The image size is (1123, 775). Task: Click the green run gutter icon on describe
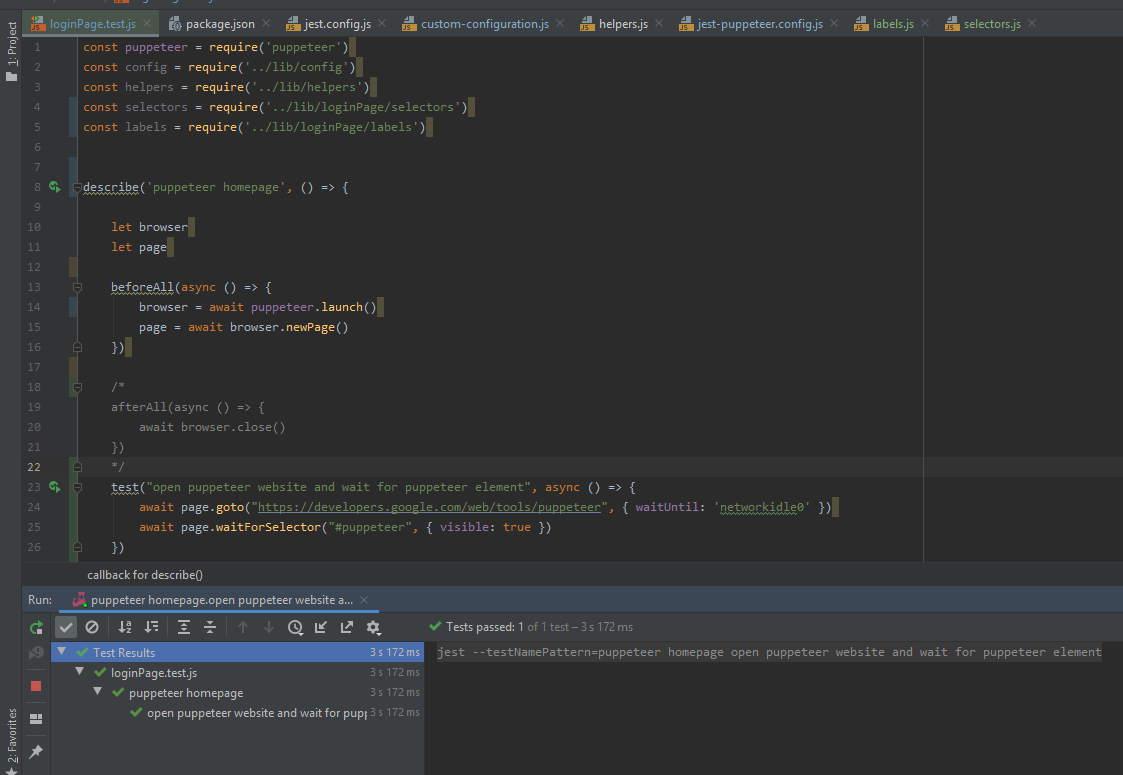pyautogui.click(x=55, y=187)
